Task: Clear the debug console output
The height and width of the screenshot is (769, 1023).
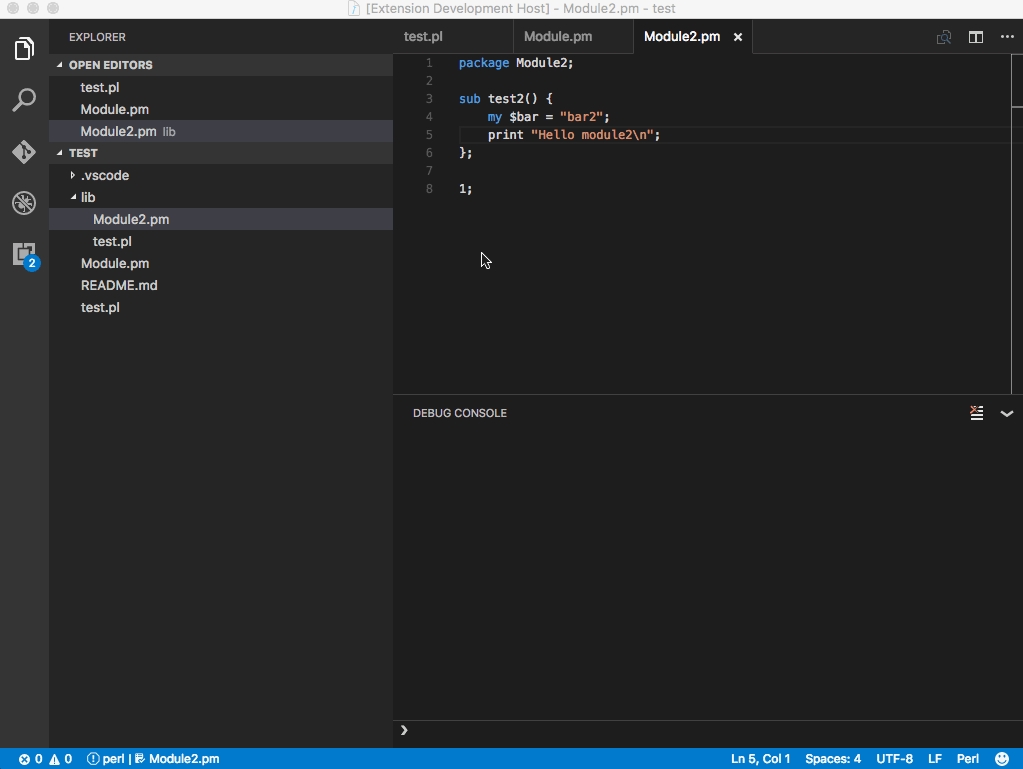Action: pos(977,413)
